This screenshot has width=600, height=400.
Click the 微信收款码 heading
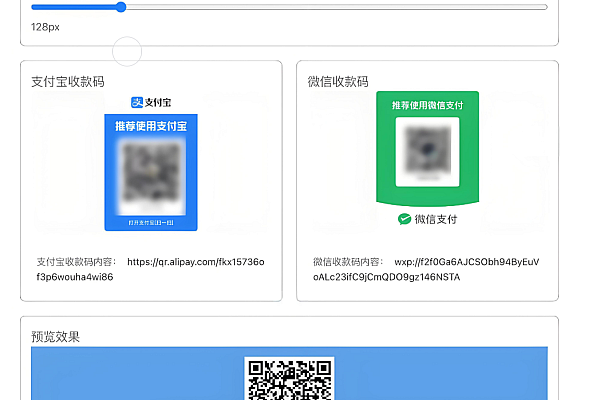[x=338, y=82]
